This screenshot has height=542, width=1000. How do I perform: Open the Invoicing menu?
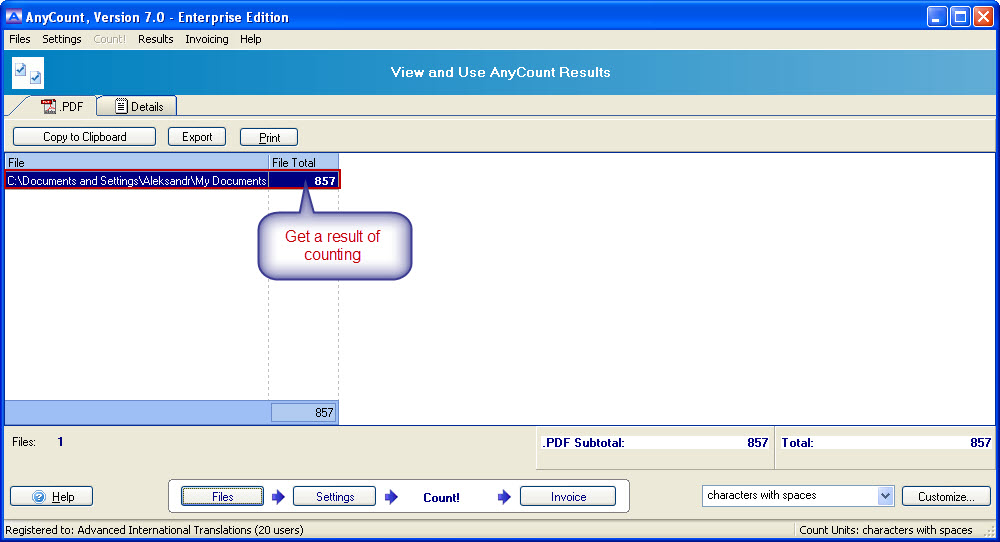207,39
